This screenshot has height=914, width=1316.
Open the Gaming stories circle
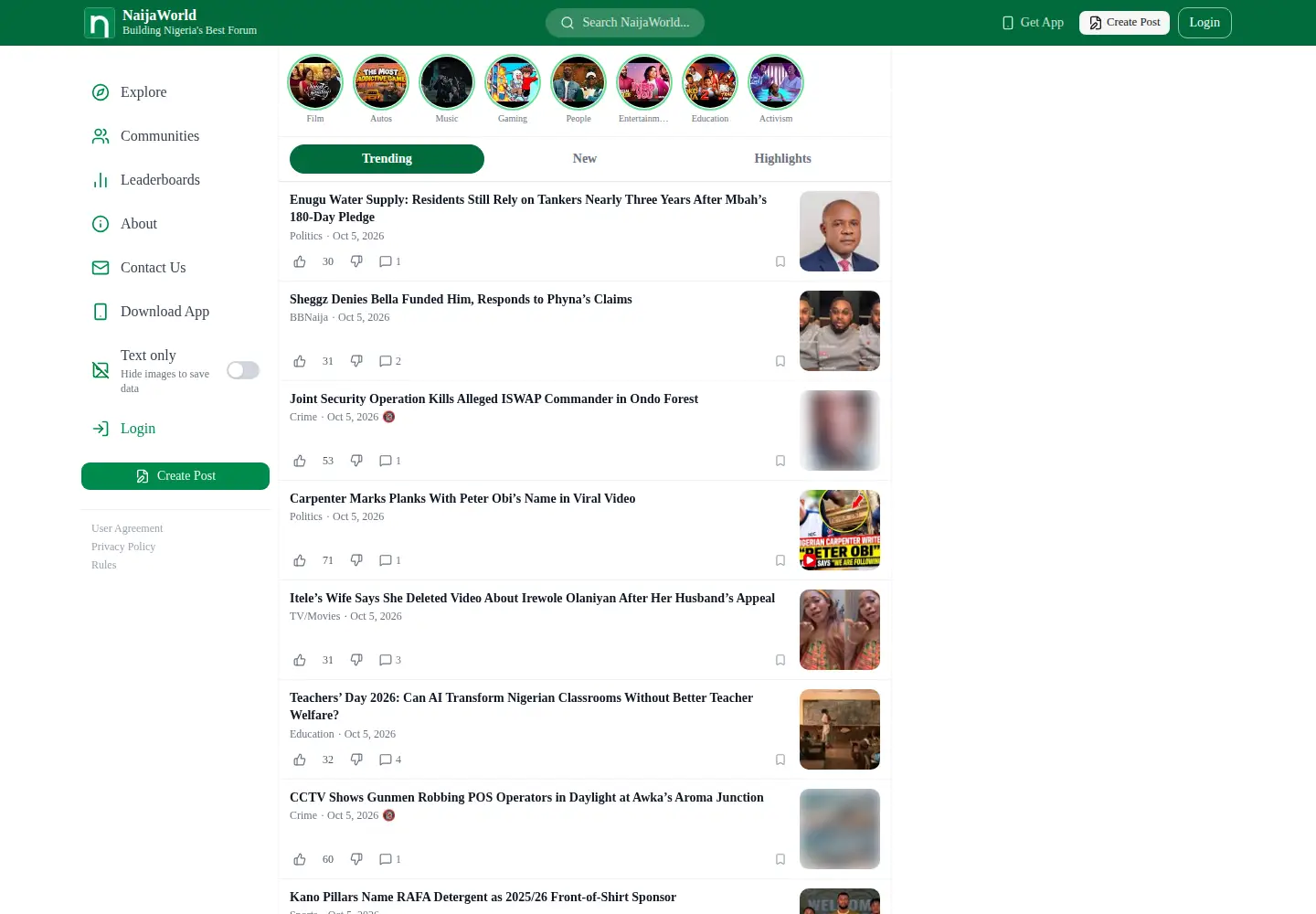[x=513, y=82]
